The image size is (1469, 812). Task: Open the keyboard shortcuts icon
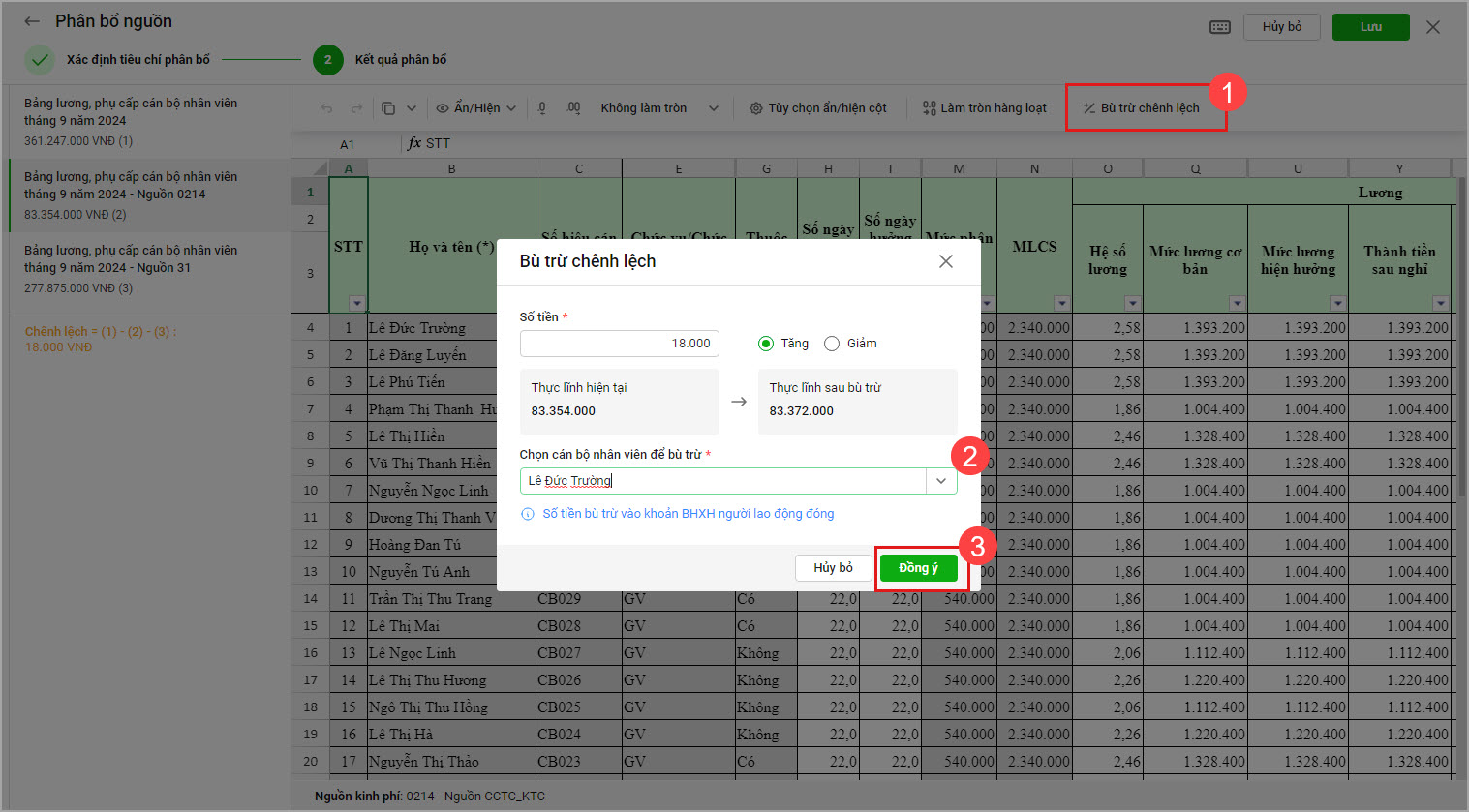coord(1220,27)
